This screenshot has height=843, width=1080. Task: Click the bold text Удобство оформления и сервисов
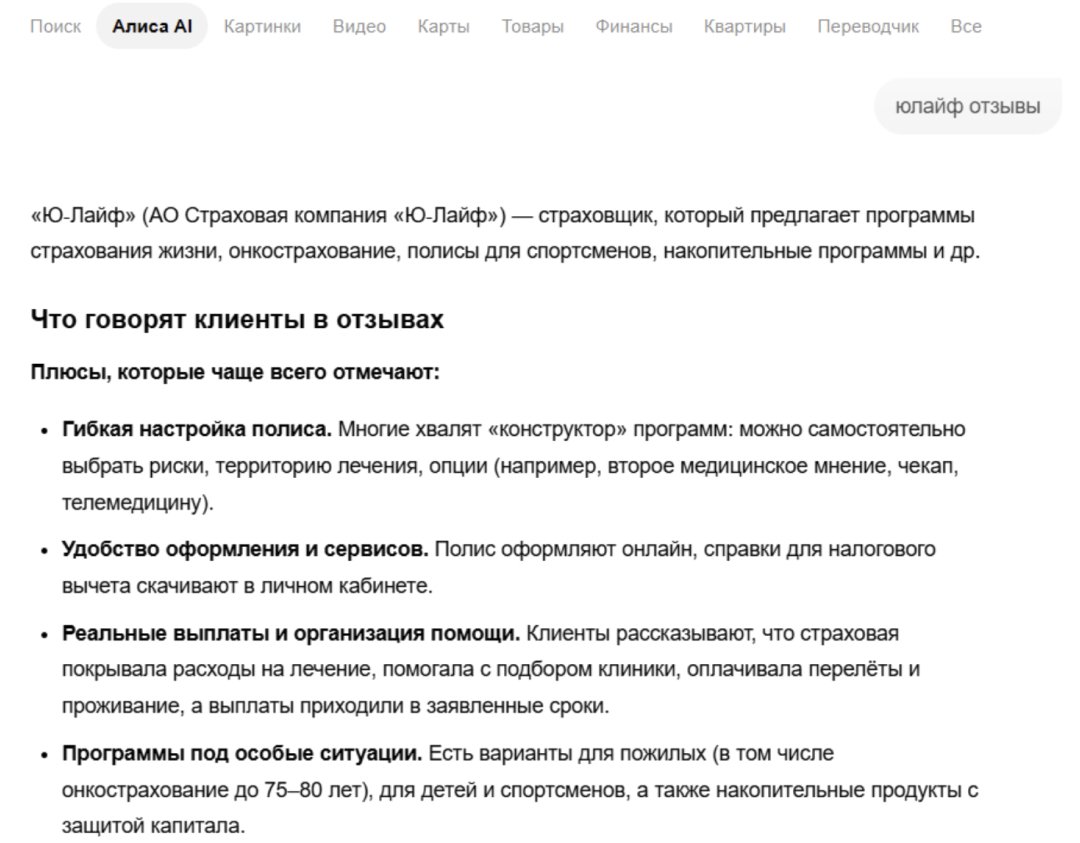[x=245, y=549]
